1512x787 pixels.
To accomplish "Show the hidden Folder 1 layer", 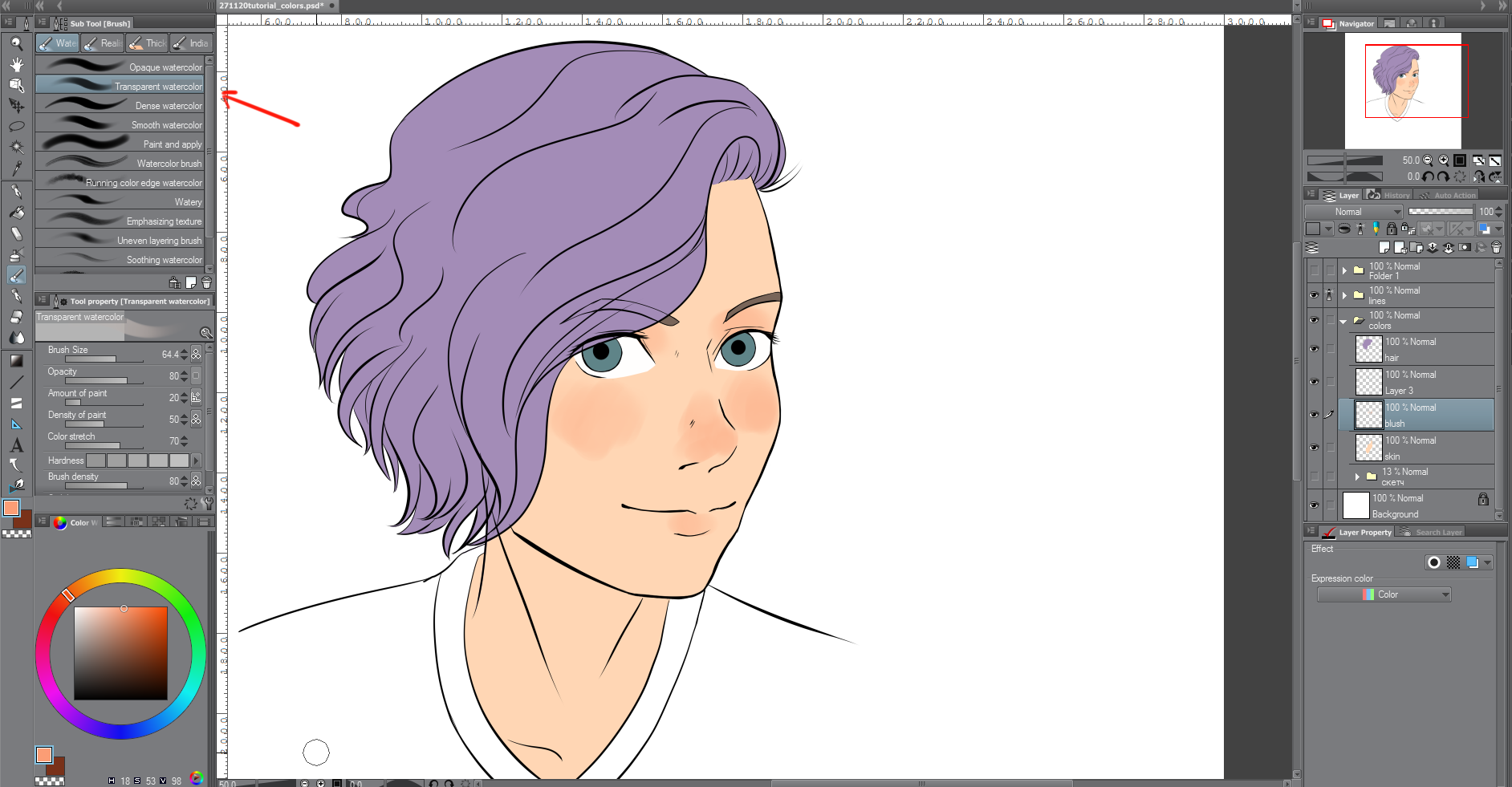I will 1314,270.
